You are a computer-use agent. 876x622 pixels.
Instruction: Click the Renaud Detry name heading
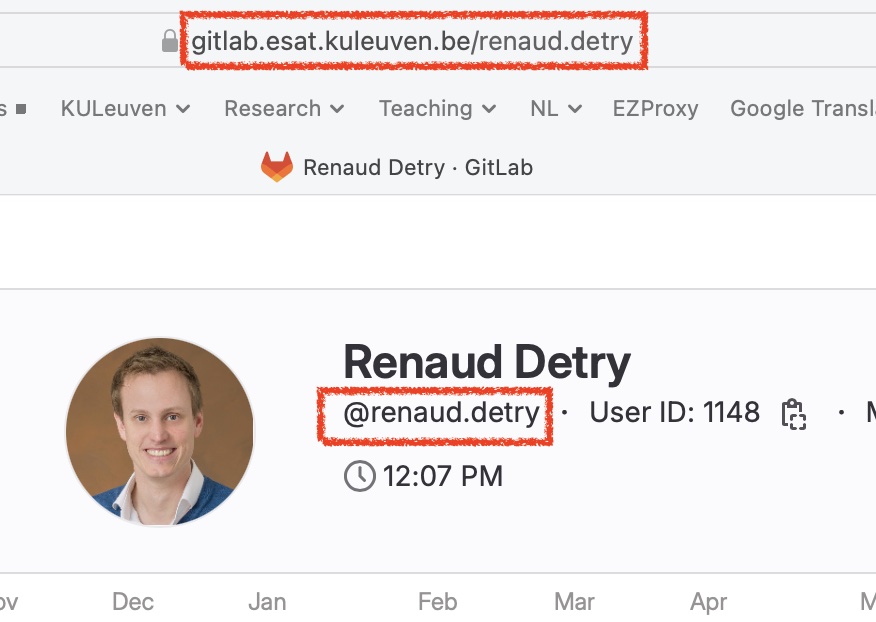487,363
